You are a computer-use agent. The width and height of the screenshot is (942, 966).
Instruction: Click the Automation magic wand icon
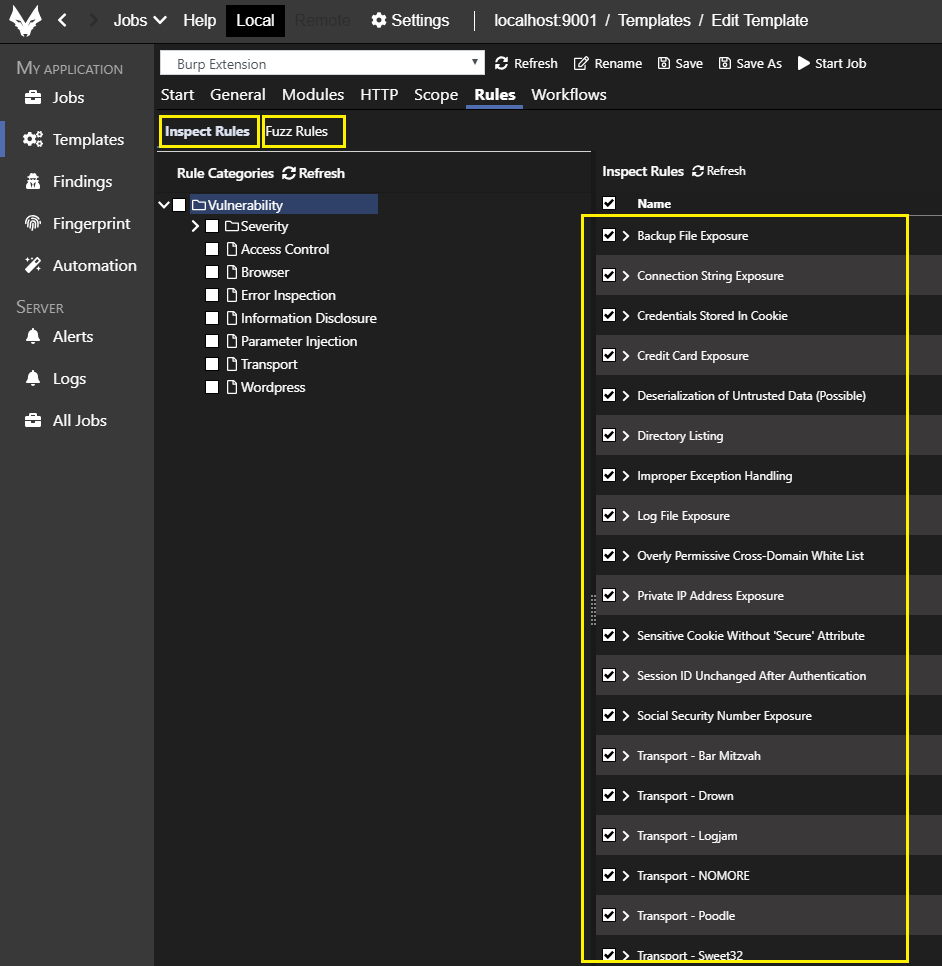click(x=33, y=265)
